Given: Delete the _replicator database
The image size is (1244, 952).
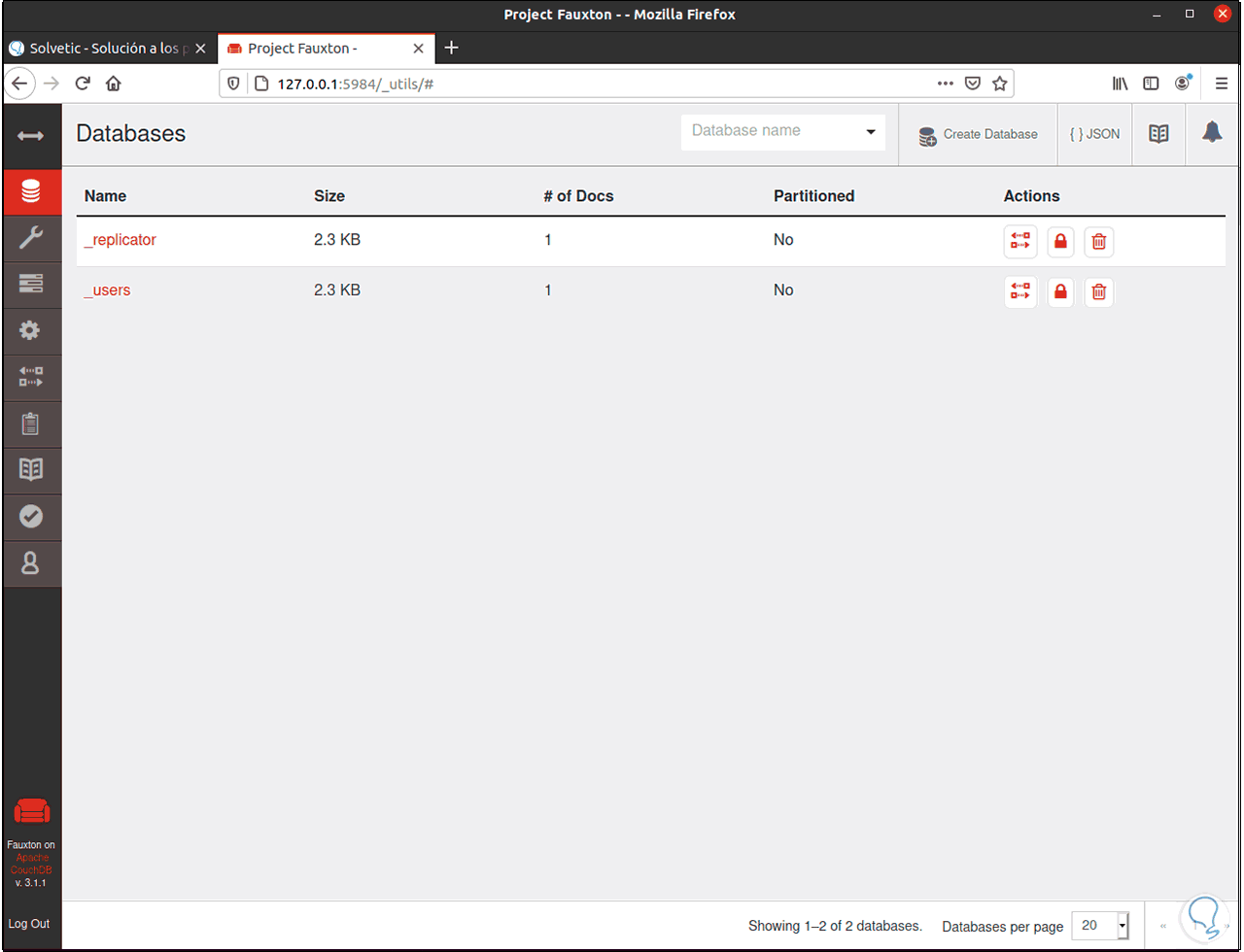Looking at the screenshot, I should (1099, 242).
